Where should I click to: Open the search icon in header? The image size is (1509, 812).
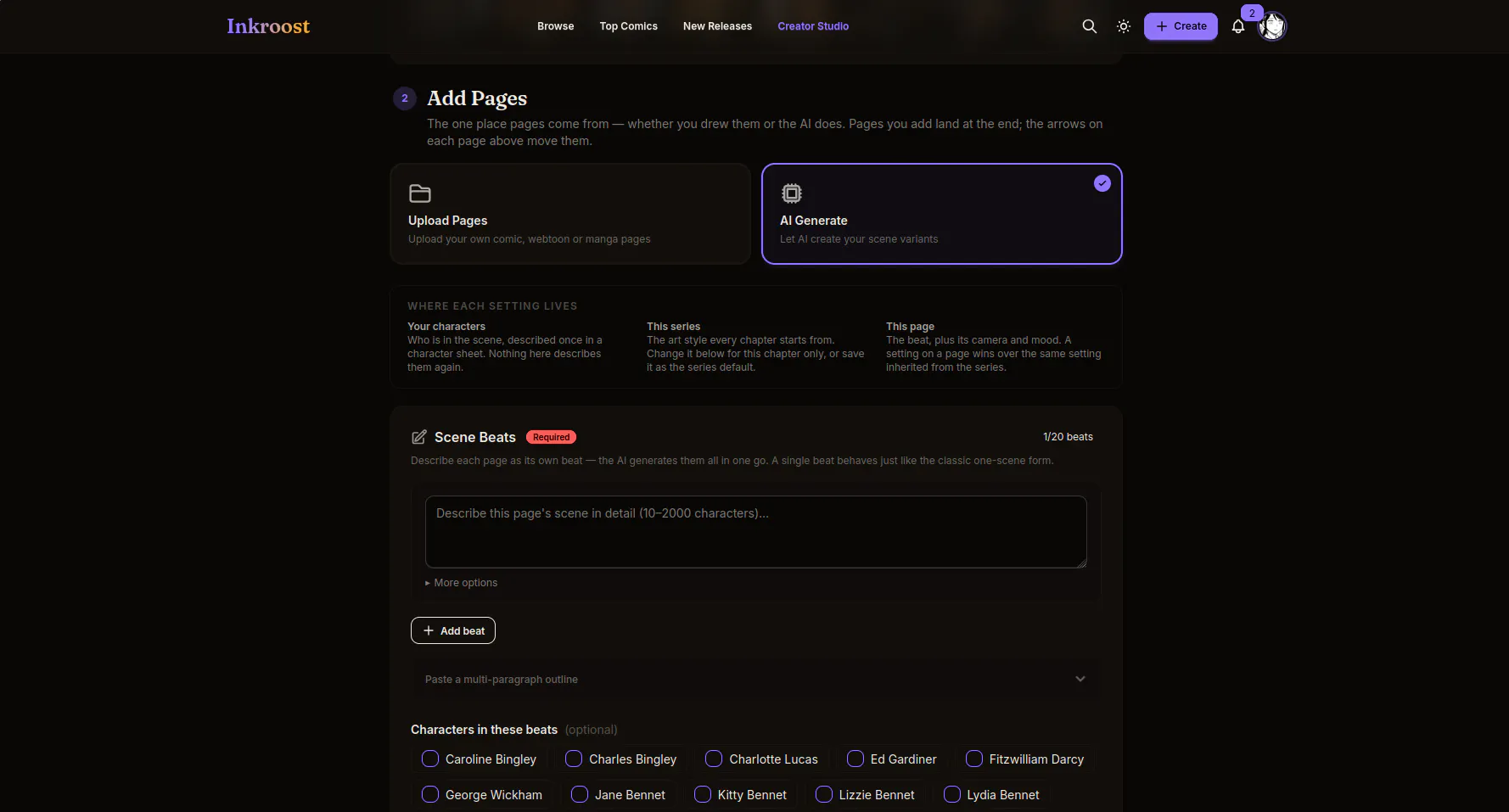[x=1089, y=26]
